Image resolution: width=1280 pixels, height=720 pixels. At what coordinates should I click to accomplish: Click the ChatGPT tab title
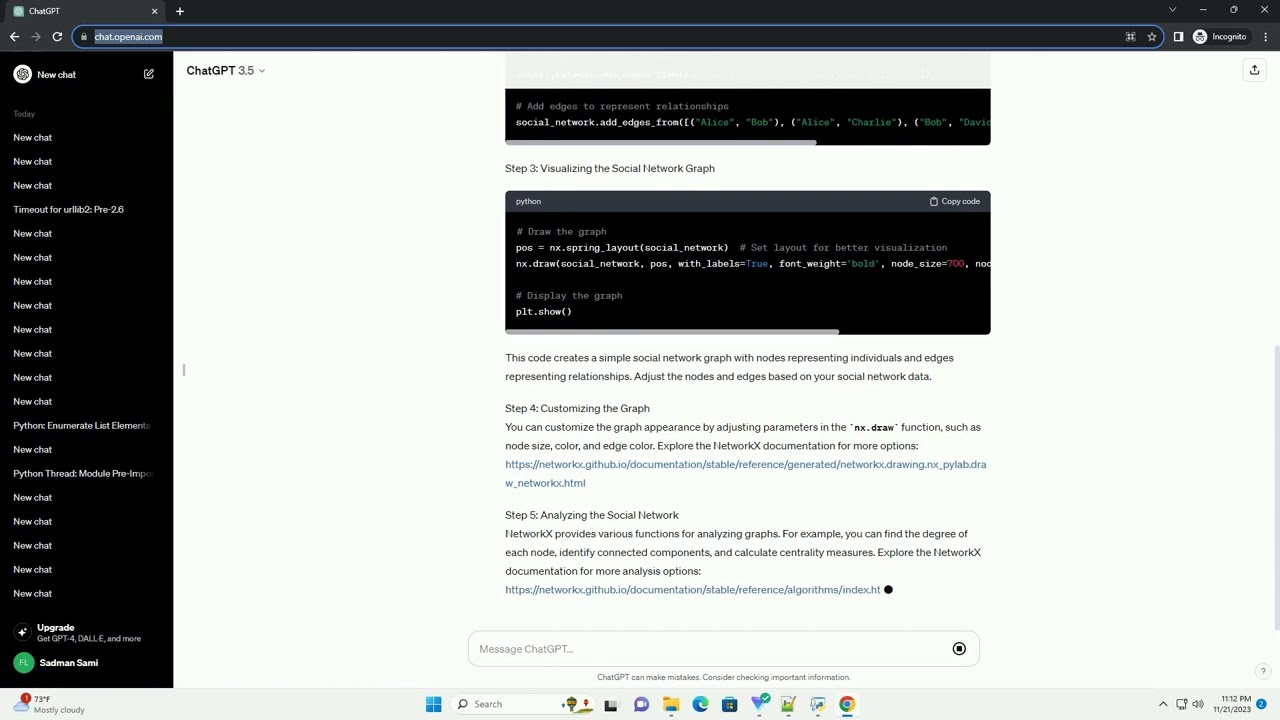(x=44, y=11)
